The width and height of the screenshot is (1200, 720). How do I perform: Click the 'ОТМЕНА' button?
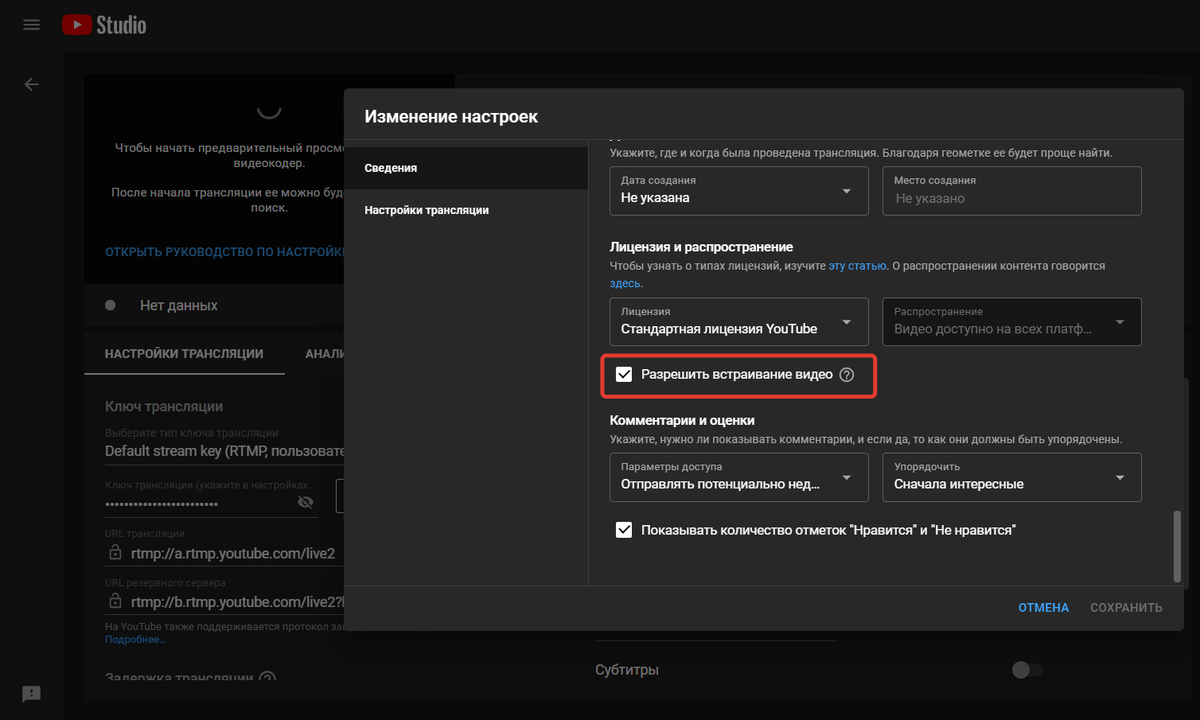(1043, 607)
